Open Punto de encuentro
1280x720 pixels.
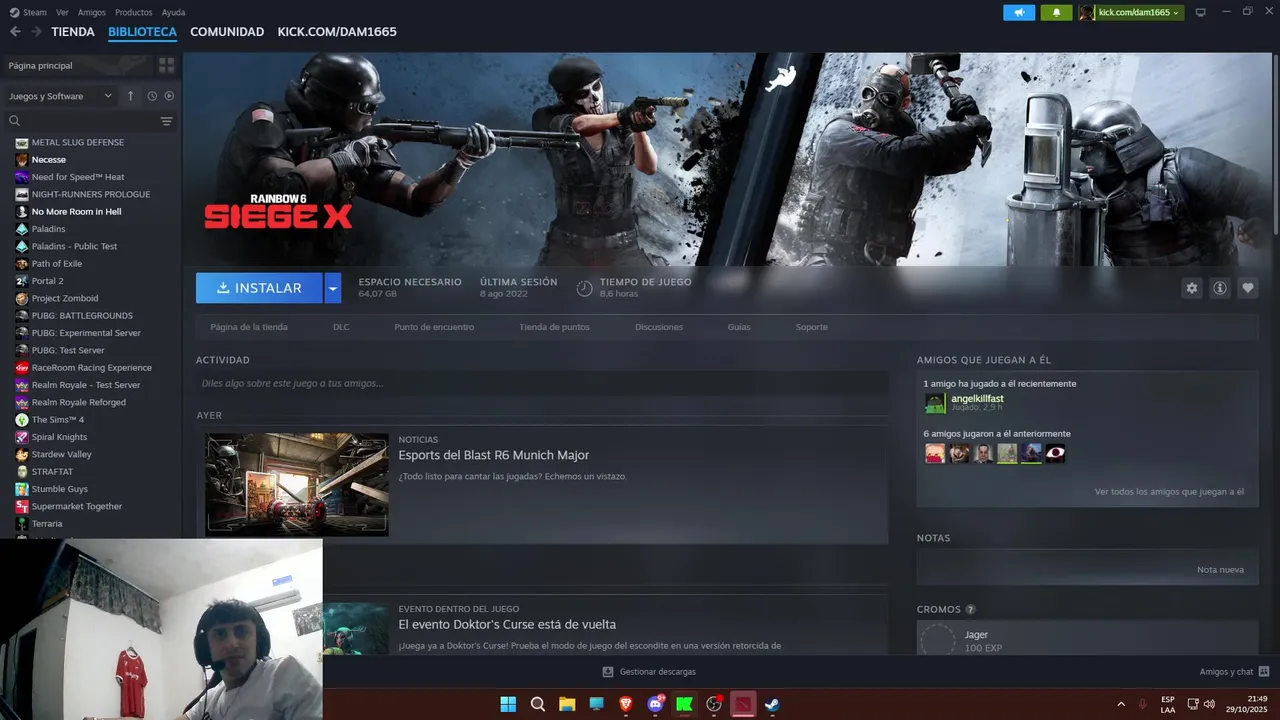tap(434, 327)
